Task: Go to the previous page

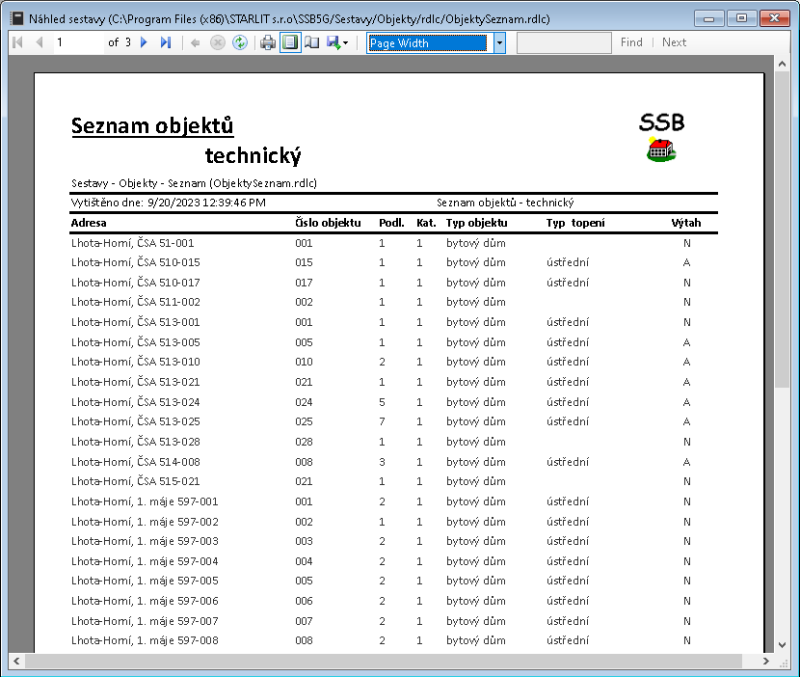Action: 38,42
